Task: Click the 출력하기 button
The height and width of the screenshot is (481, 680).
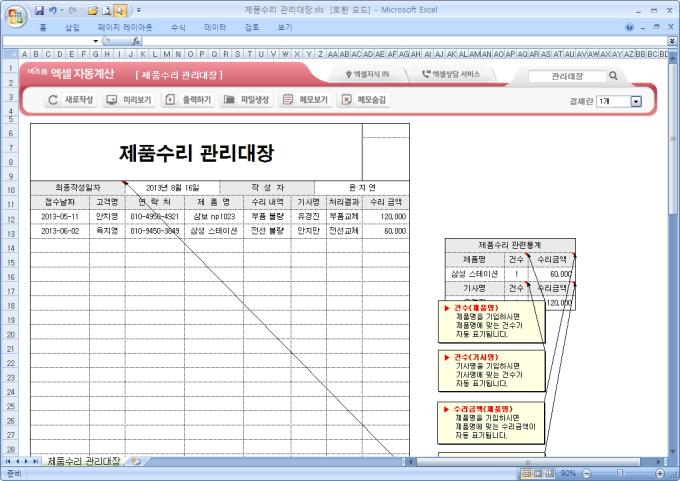Action: click(x=188, y=100)
